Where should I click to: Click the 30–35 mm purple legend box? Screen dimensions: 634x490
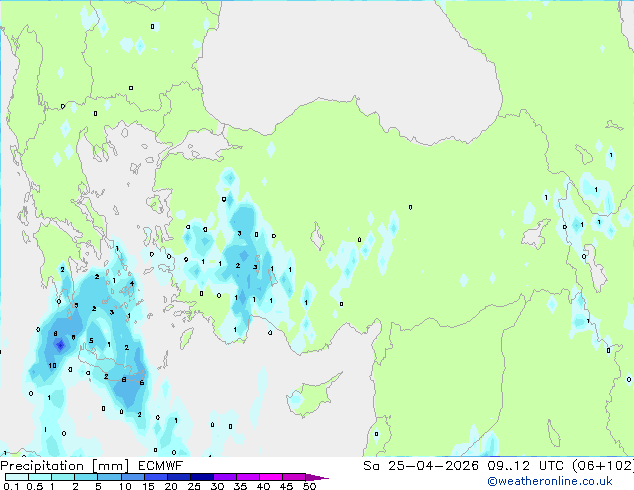tap(224, 477)
